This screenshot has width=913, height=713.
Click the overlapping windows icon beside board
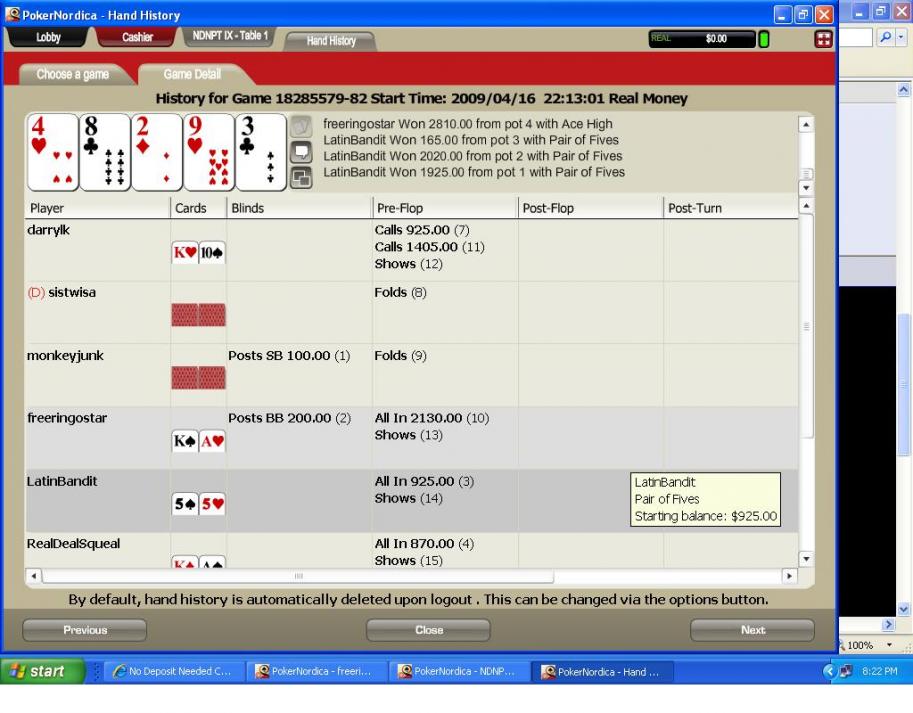click(x=301, y=178)
